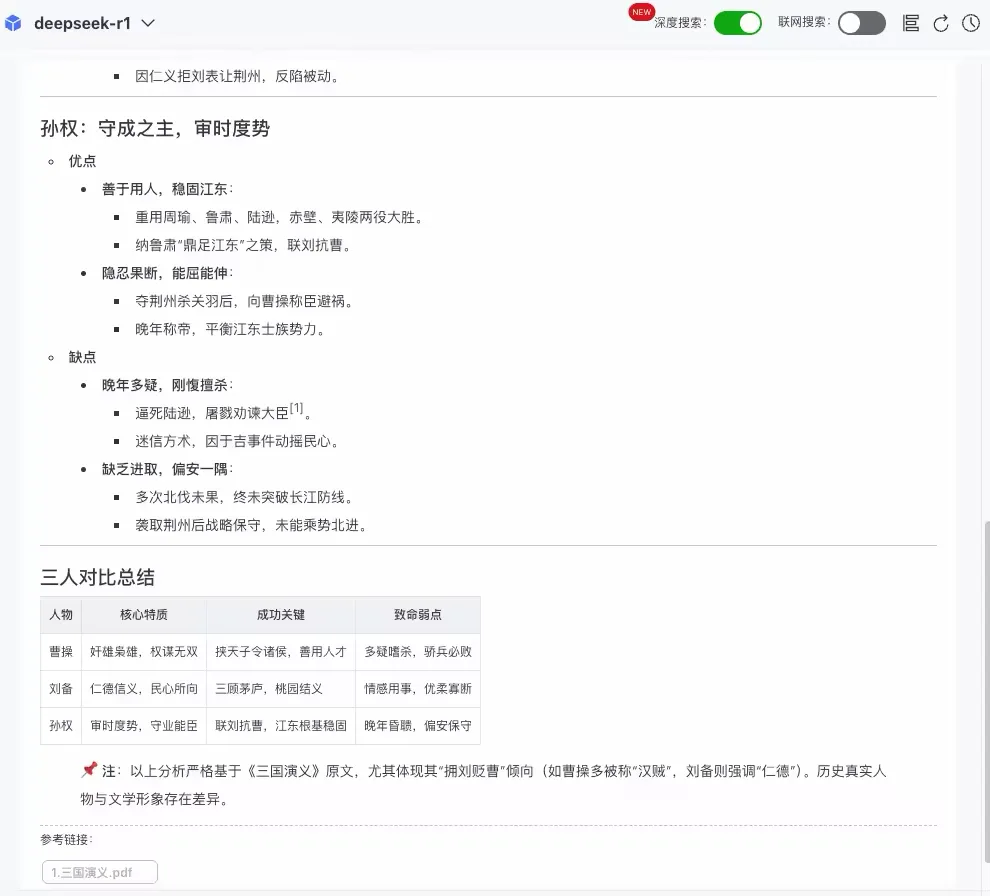Click the 优点 list item

[82, 161]
